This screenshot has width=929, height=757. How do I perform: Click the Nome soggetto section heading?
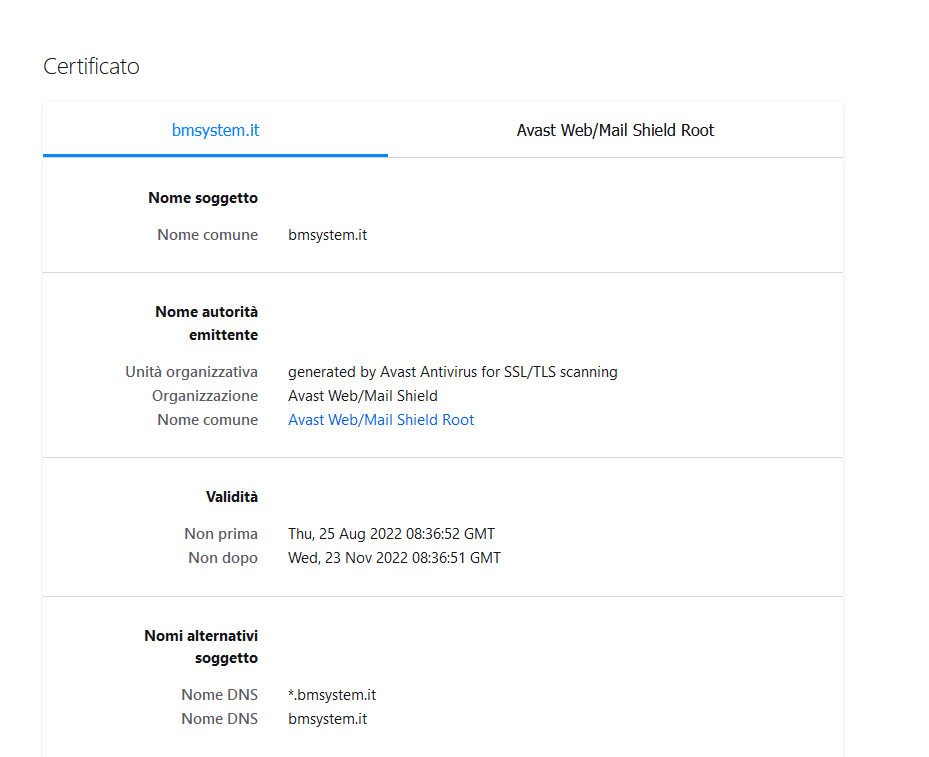pos(203,198)
